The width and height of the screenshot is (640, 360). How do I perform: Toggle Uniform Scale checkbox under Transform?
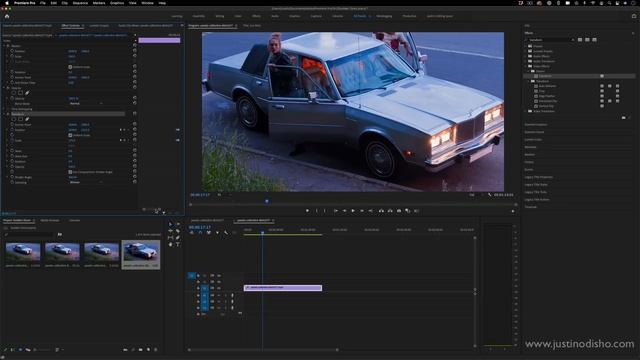70,135
